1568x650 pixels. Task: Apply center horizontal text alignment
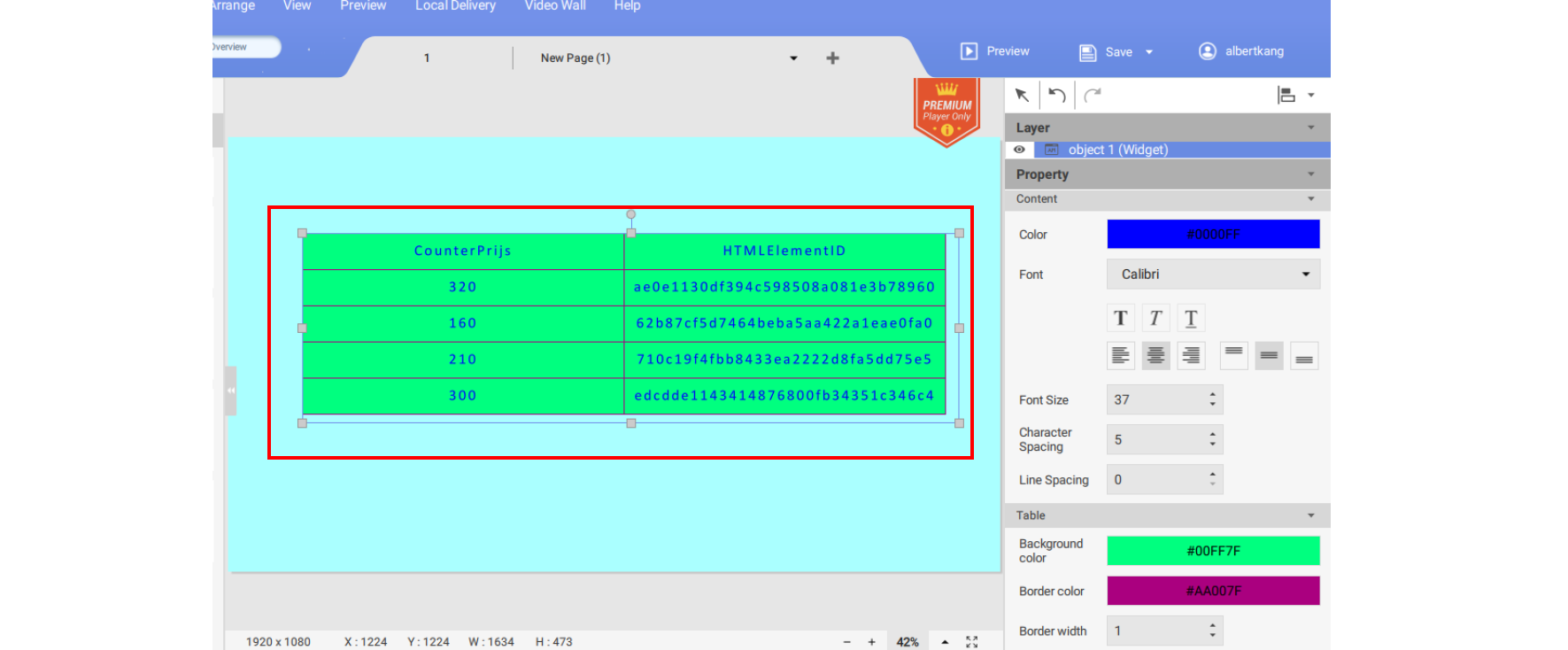(x=1155, y=356)
